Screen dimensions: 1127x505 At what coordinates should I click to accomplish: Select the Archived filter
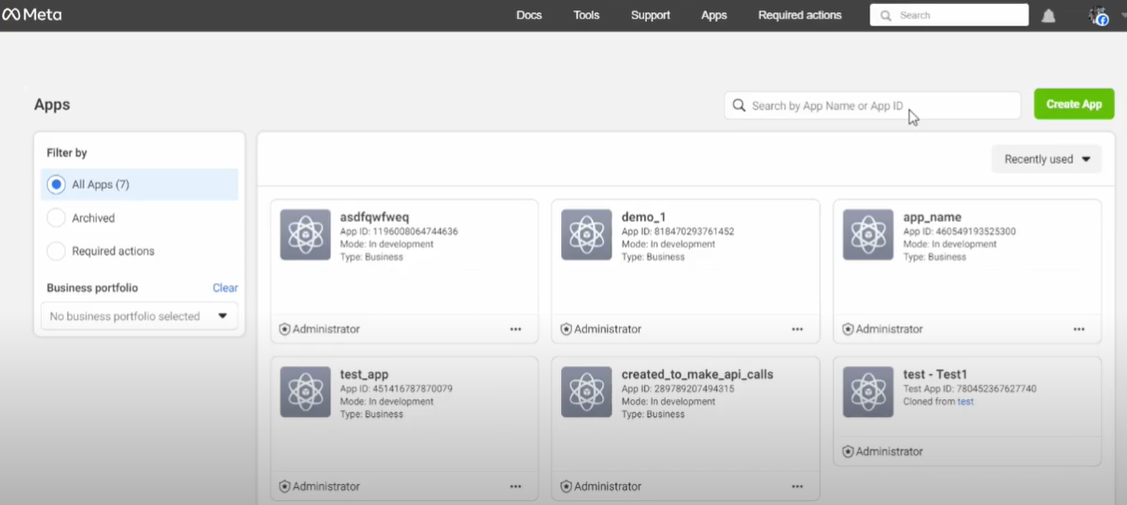tap(56, 218)
